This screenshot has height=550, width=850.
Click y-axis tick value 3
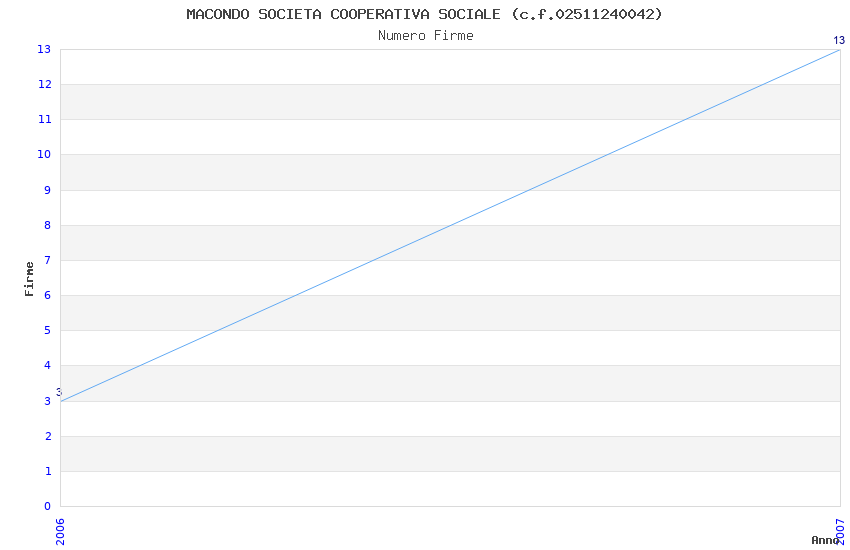tap(48, 401)
